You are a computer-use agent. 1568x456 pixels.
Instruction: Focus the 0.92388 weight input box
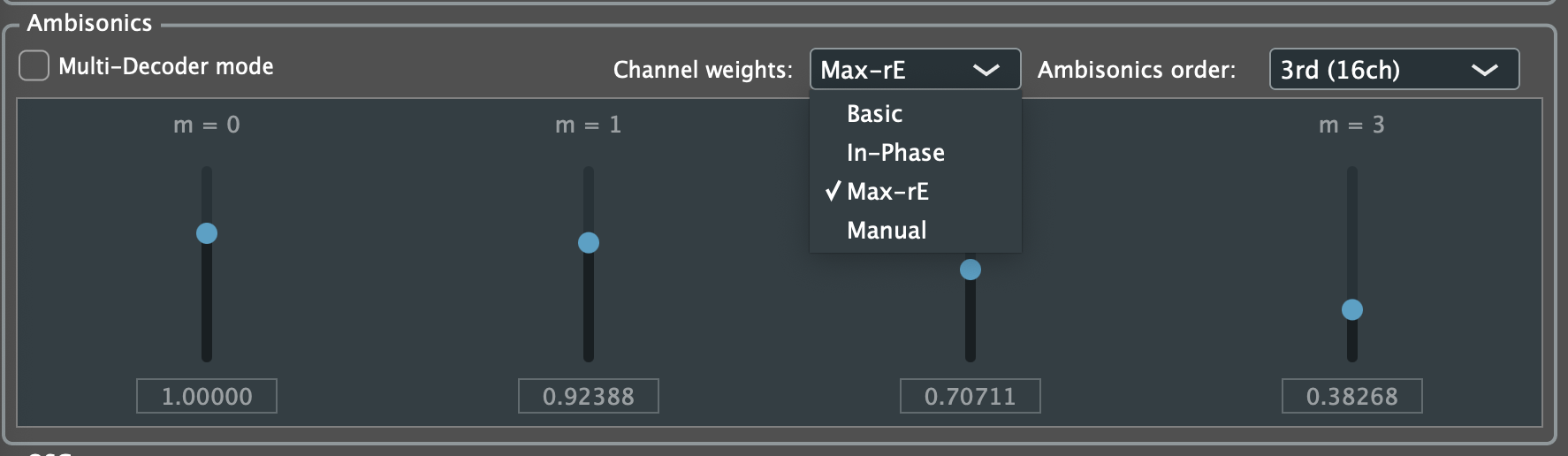coord(589,396)
